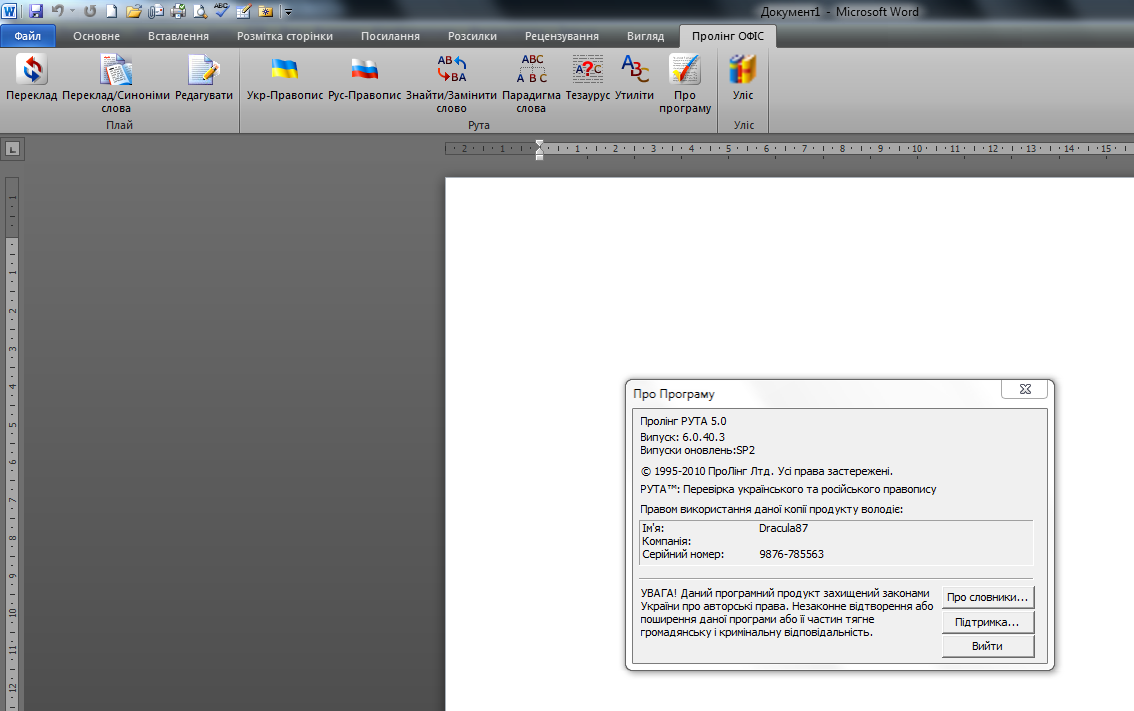1134x711 pixels.
Task: Open the Рецензування tab
Action: click(x=562, y=36)
